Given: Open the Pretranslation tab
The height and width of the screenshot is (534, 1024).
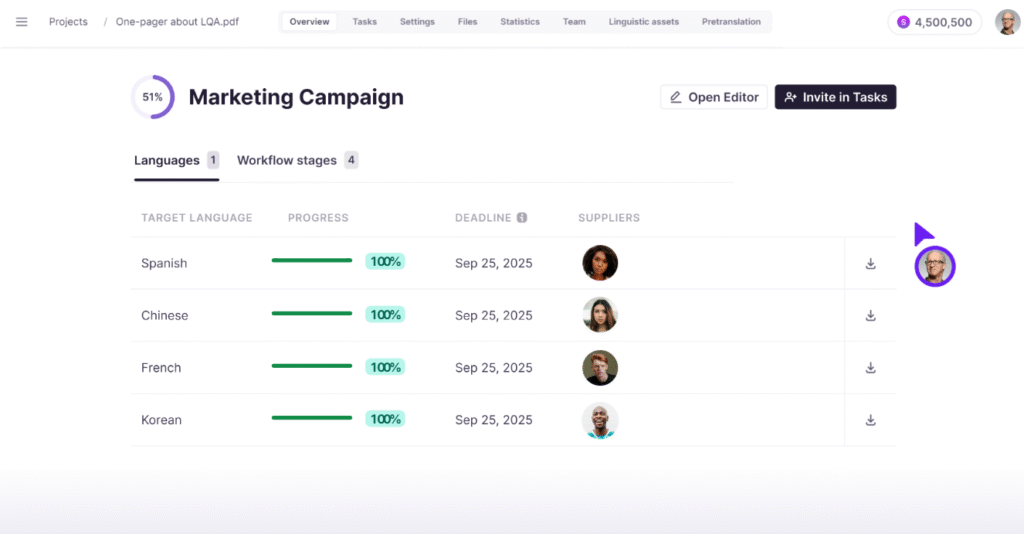Looking at the screenshot, I should pos(731,22).
